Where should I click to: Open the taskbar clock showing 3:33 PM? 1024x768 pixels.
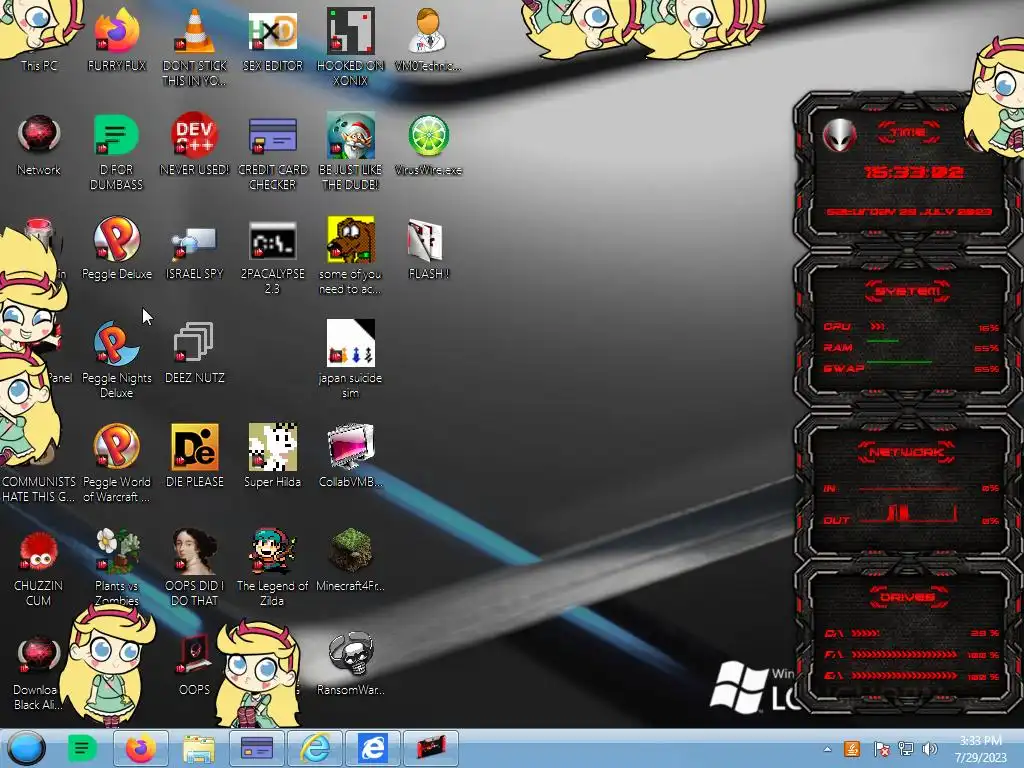[981, 748]
